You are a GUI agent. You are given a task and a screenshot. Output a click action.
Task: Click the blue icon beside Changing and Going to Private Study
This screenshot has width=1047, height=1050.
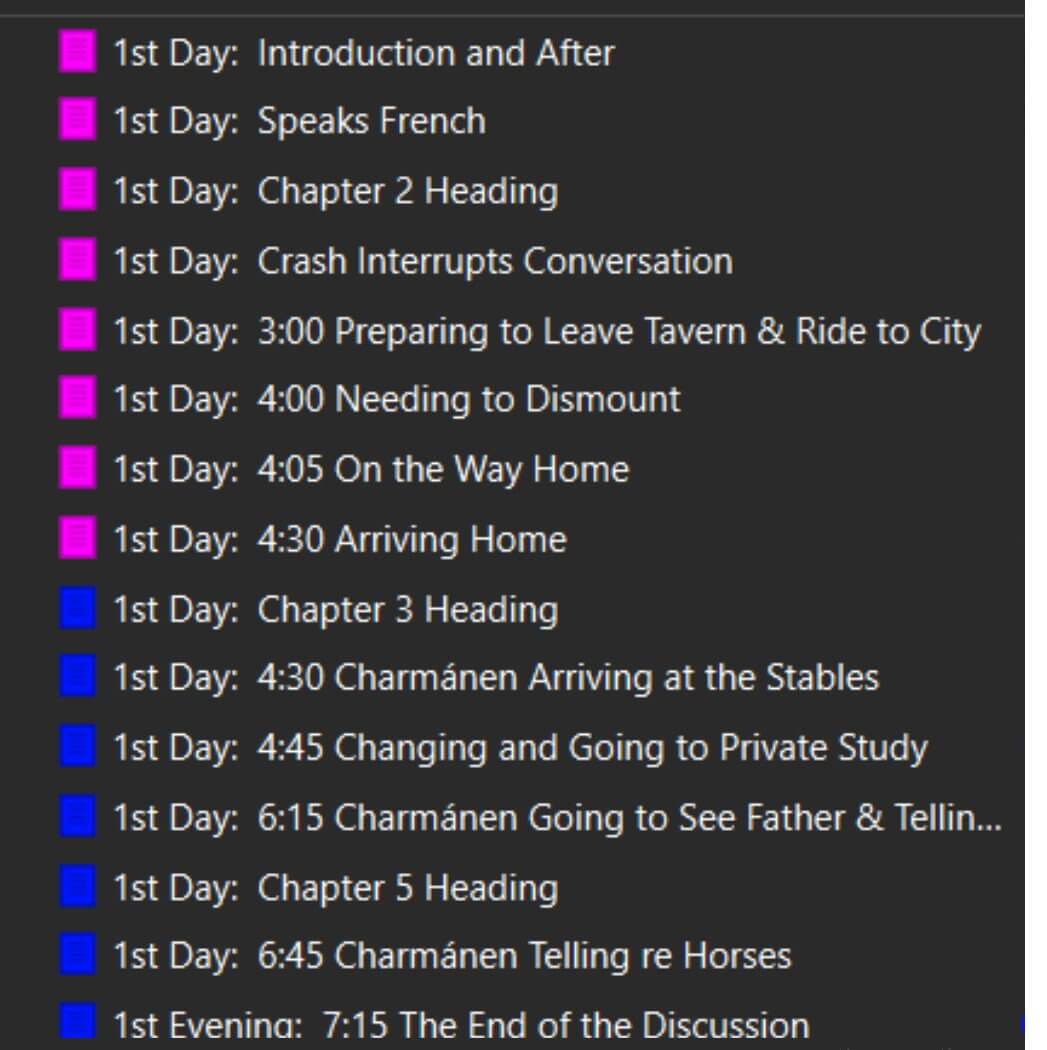click(x=78, y=748)
